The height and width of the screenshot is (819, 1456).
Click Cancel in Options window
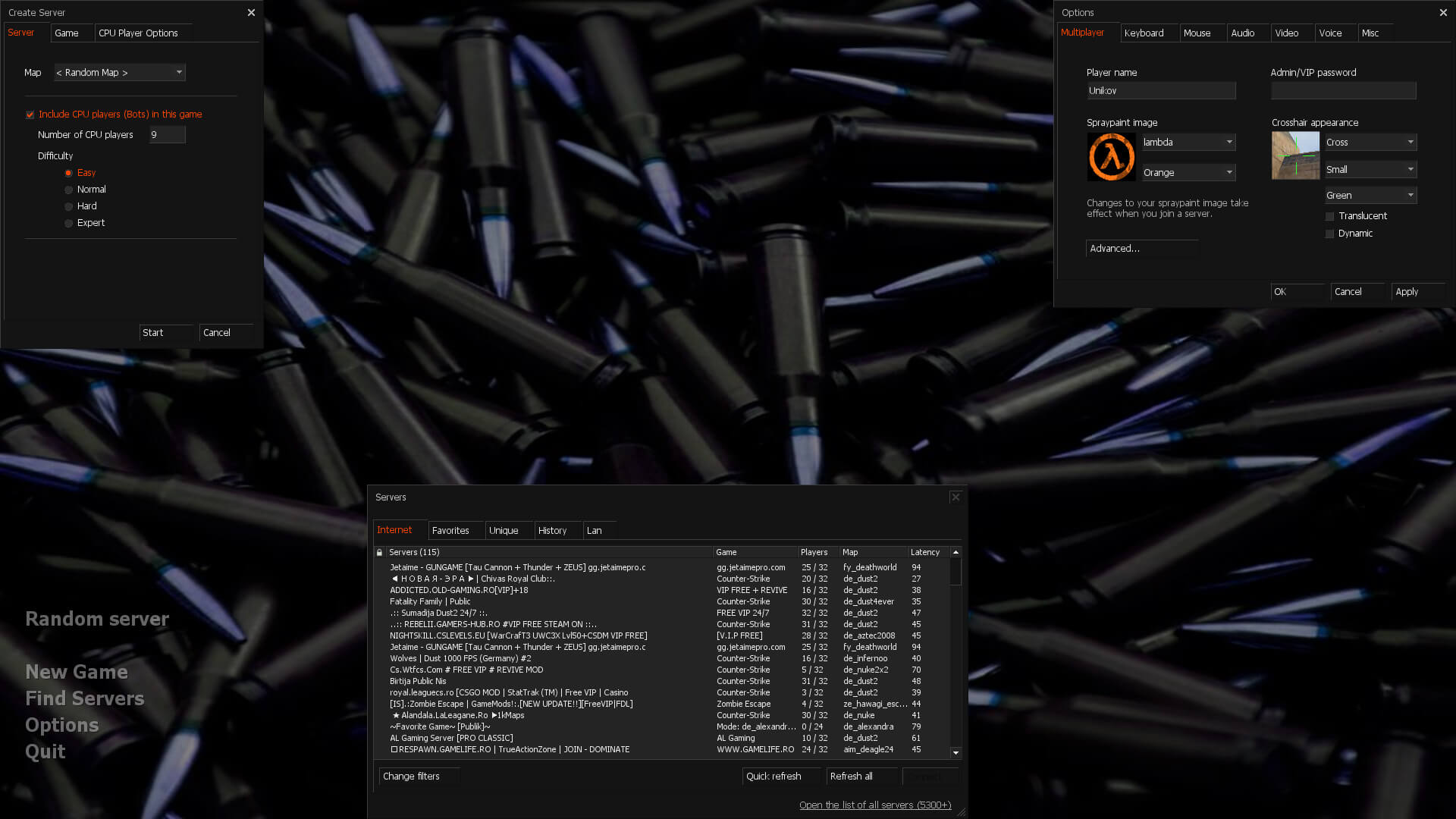click(1357, 291)
